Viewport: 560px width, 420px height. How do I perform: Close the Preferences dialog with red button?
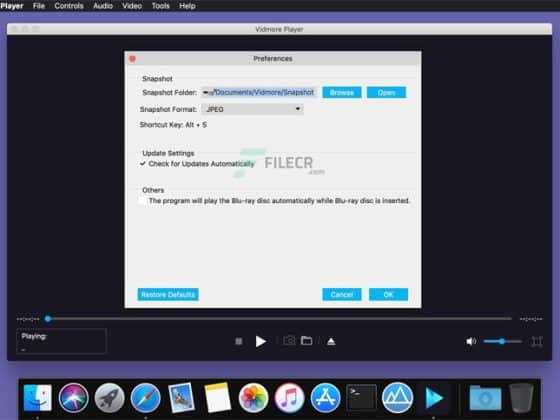point(132,59)
